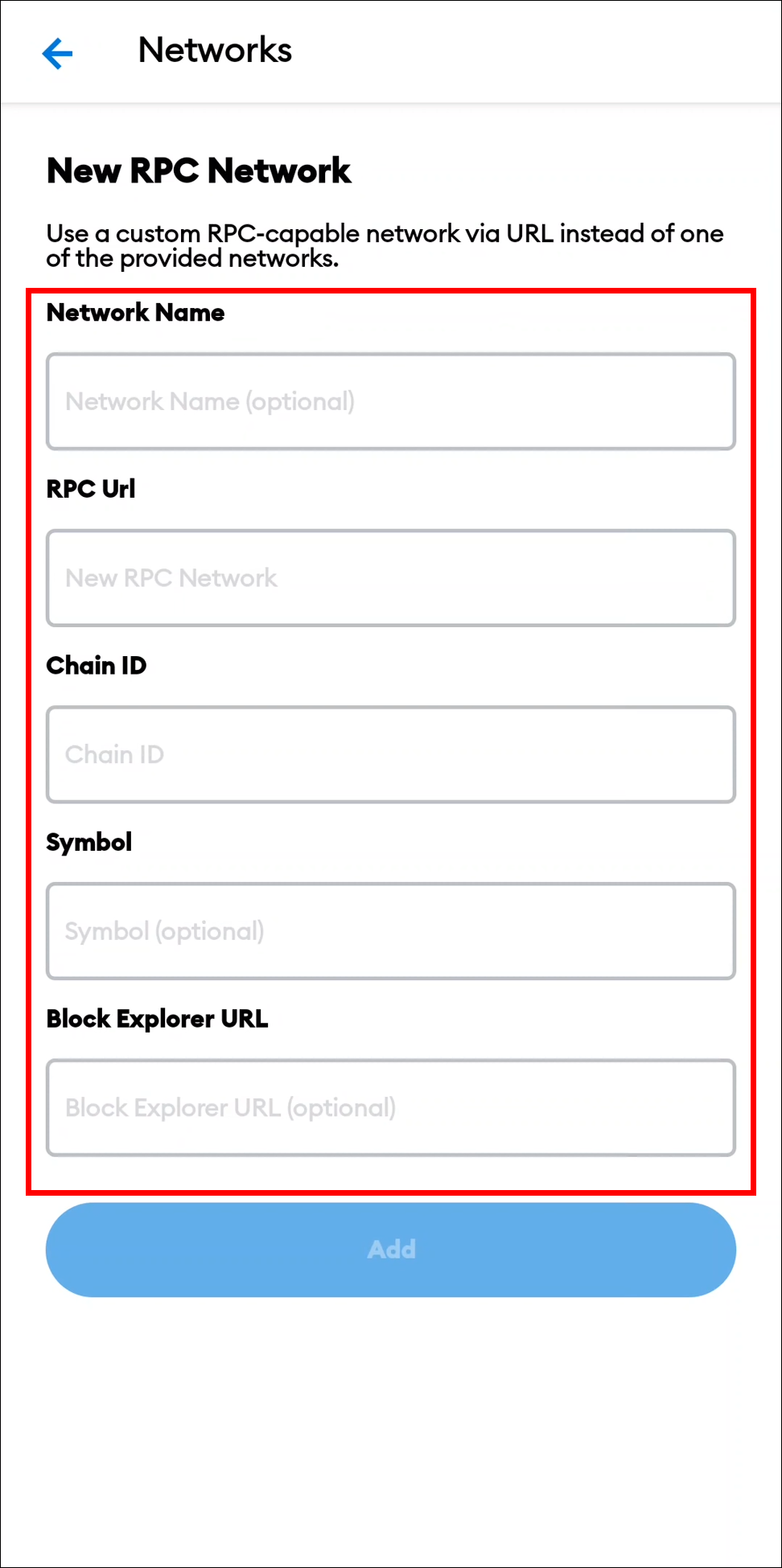Image resolution: width=782 pixels, height=1568 pixels.
Task: Tap the 'Block Explorer URL (optional)' placeholder
Action: 230,1108
